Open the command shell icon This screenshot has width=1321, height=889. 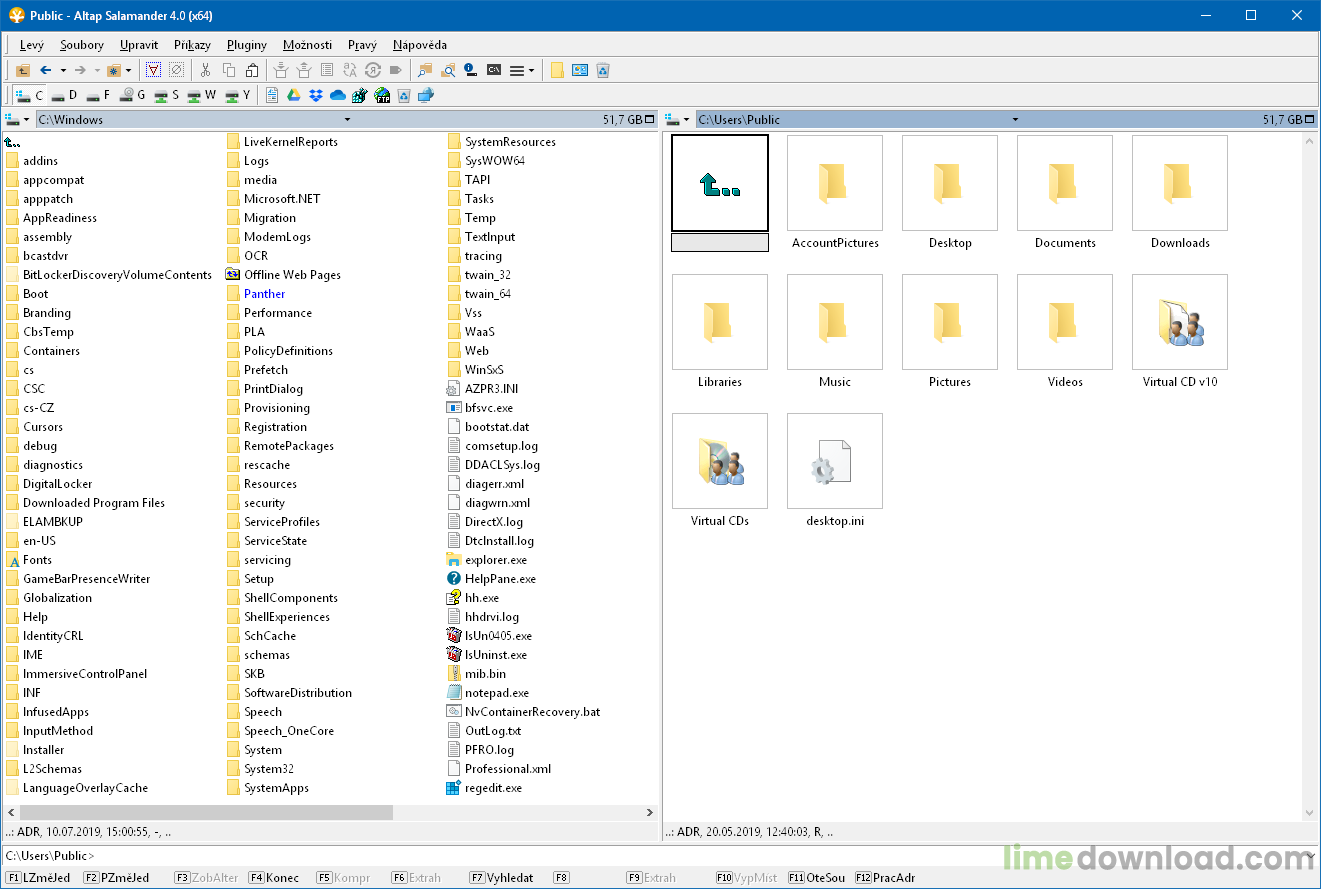click(494, 70)
